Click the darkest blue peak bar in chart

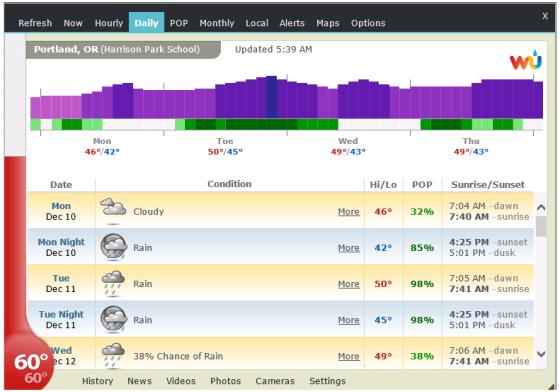[x=271, y=97]
